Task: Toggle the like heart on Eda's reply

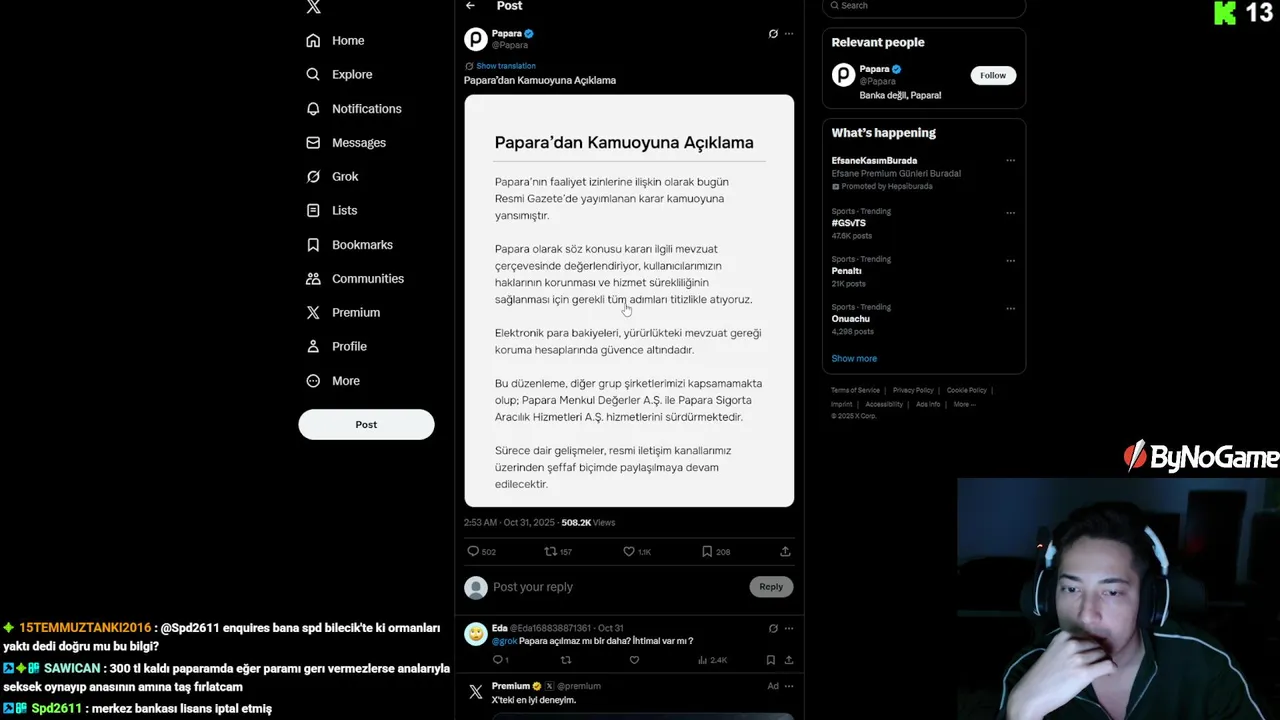Action: 634,660
